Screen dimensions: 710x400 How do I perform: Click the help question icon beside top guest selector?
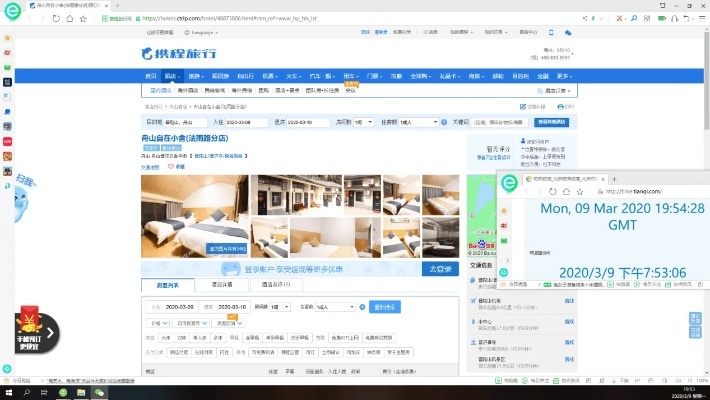point(444,122)
